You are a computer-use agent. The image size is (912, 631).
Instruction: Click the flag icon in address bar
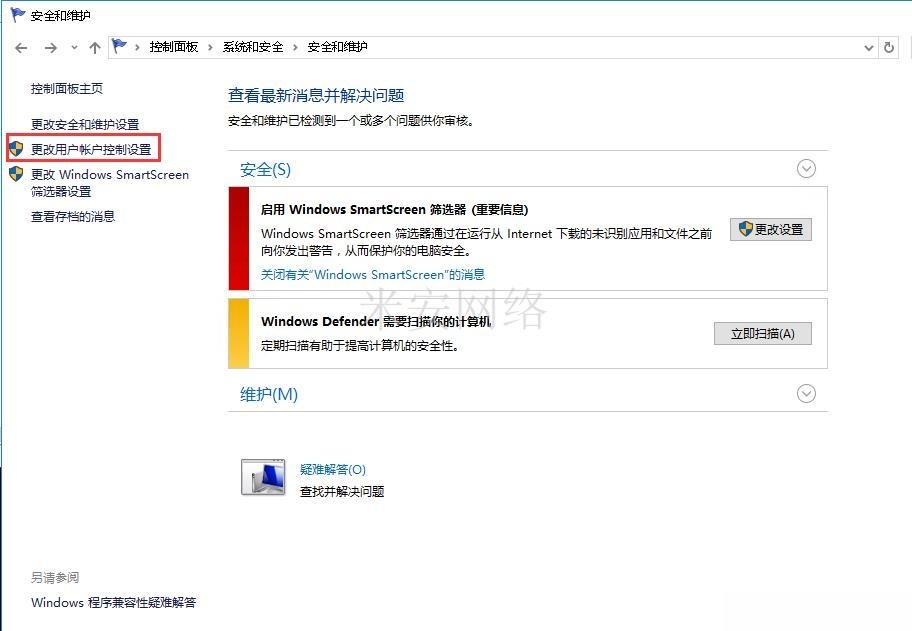(x=119, y=45)
